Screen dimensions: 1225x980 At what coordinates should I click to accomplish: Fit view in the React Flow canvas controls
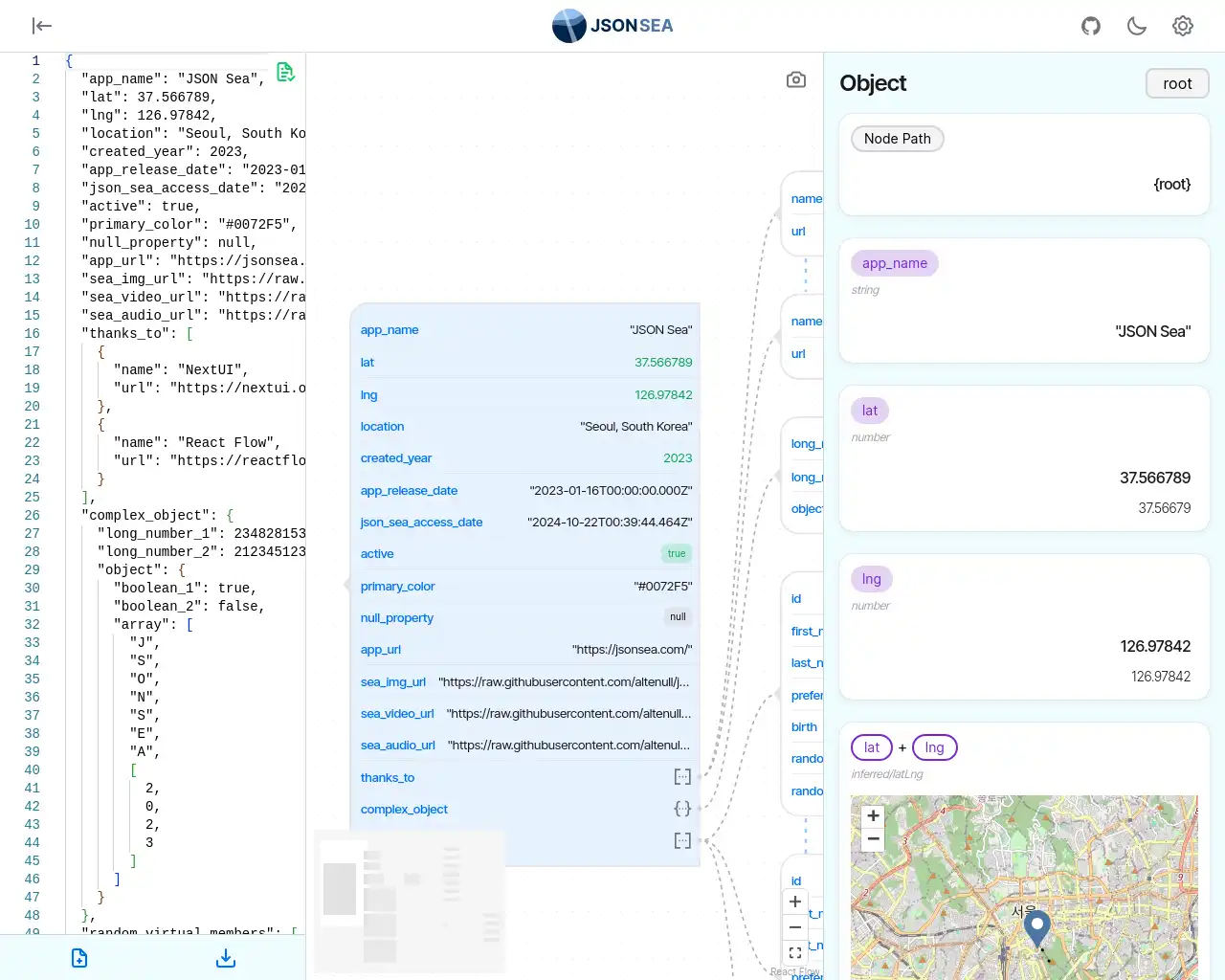click(795, 953)
